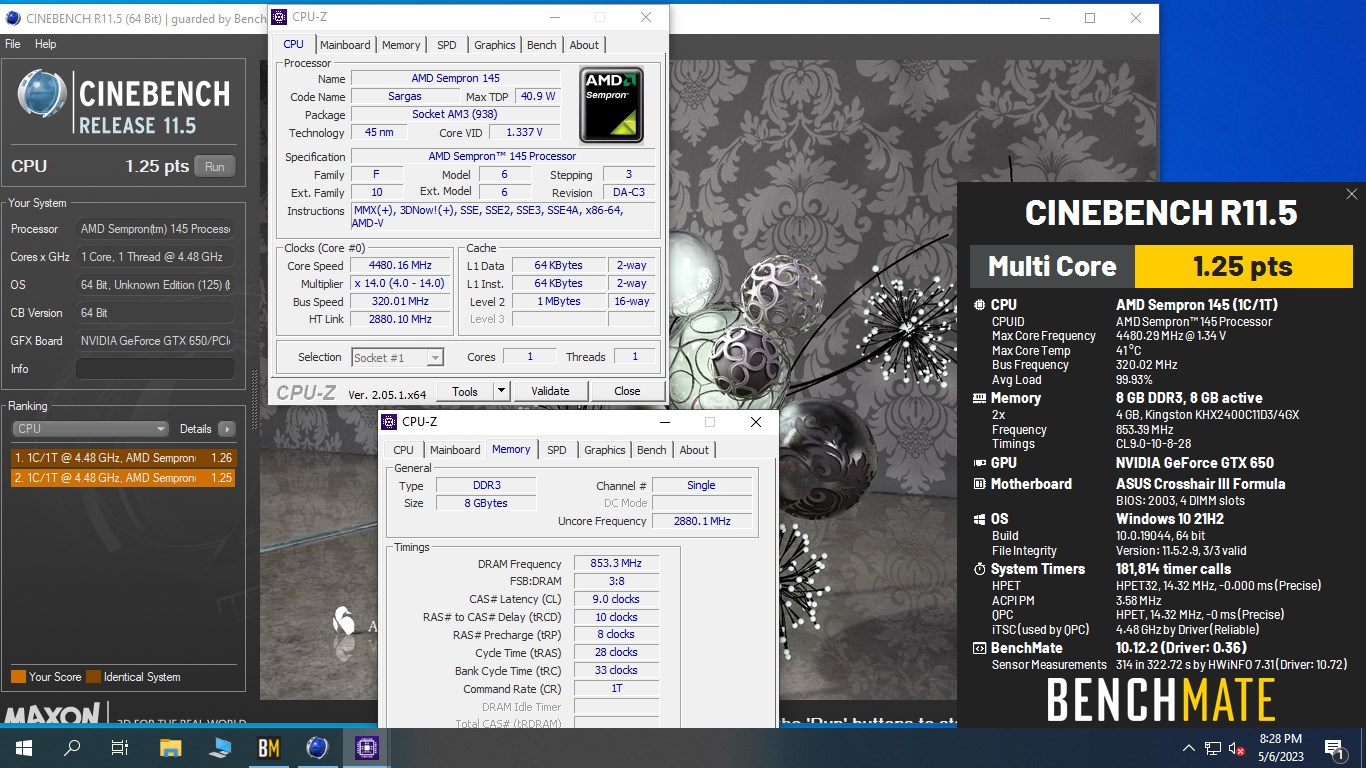Select ranking entry scoring 1.26
Viewport: 1366px width, 768px height.
[x=123, y=458]
